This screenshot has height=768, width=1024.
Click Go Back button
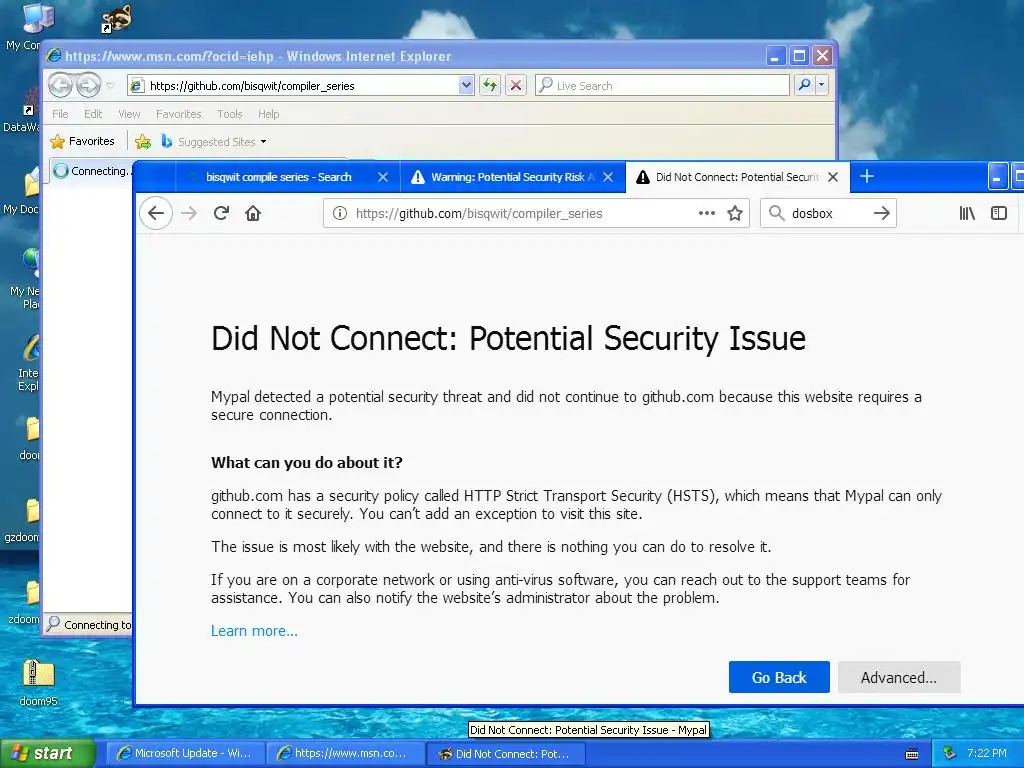[x=779, y=677]
